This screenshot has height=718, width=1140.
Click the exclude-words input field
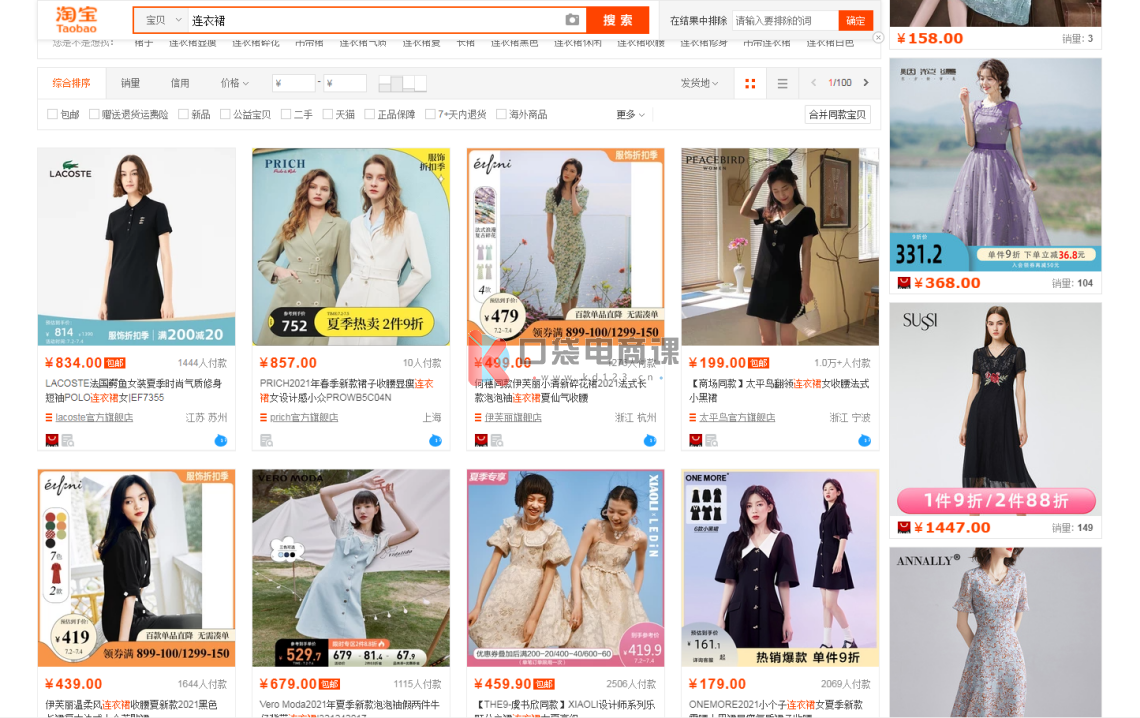pos(785,20)
